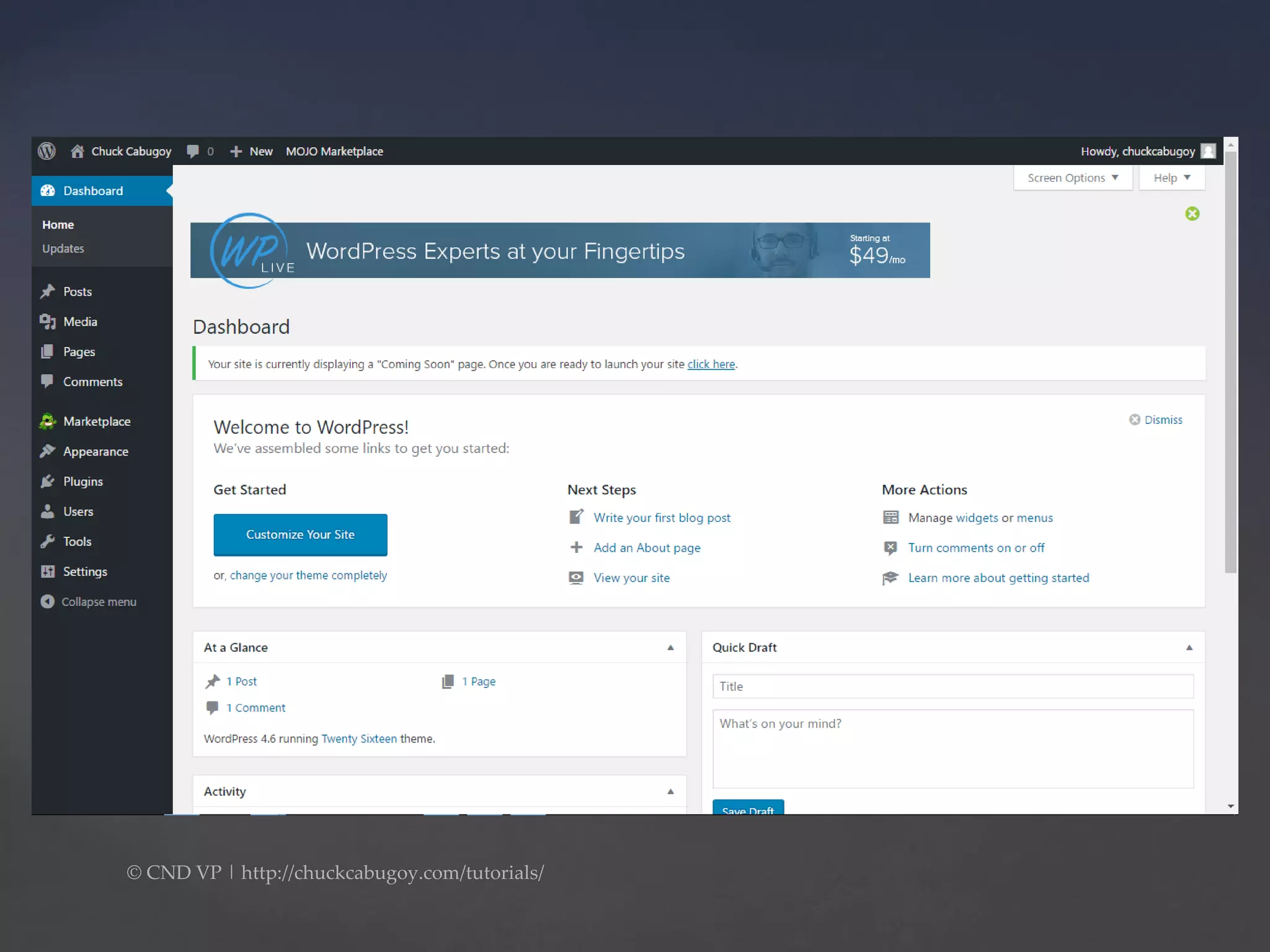Image resolution: width=1270 pixels, height=952 pixels.
Task: Click the Dismiss circle X icon
Action: [x=1135, y=420]
